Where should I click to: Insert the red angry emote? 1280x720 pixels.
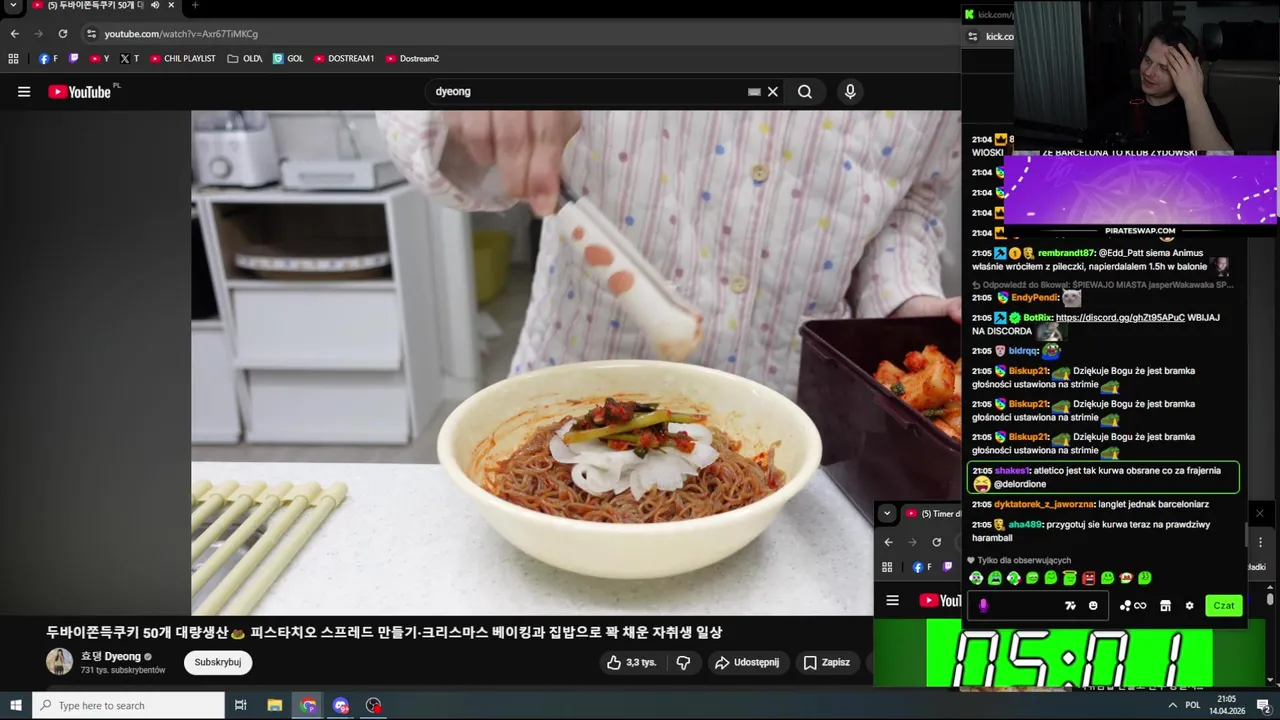pyautogui.click(x=1089, y=578)
